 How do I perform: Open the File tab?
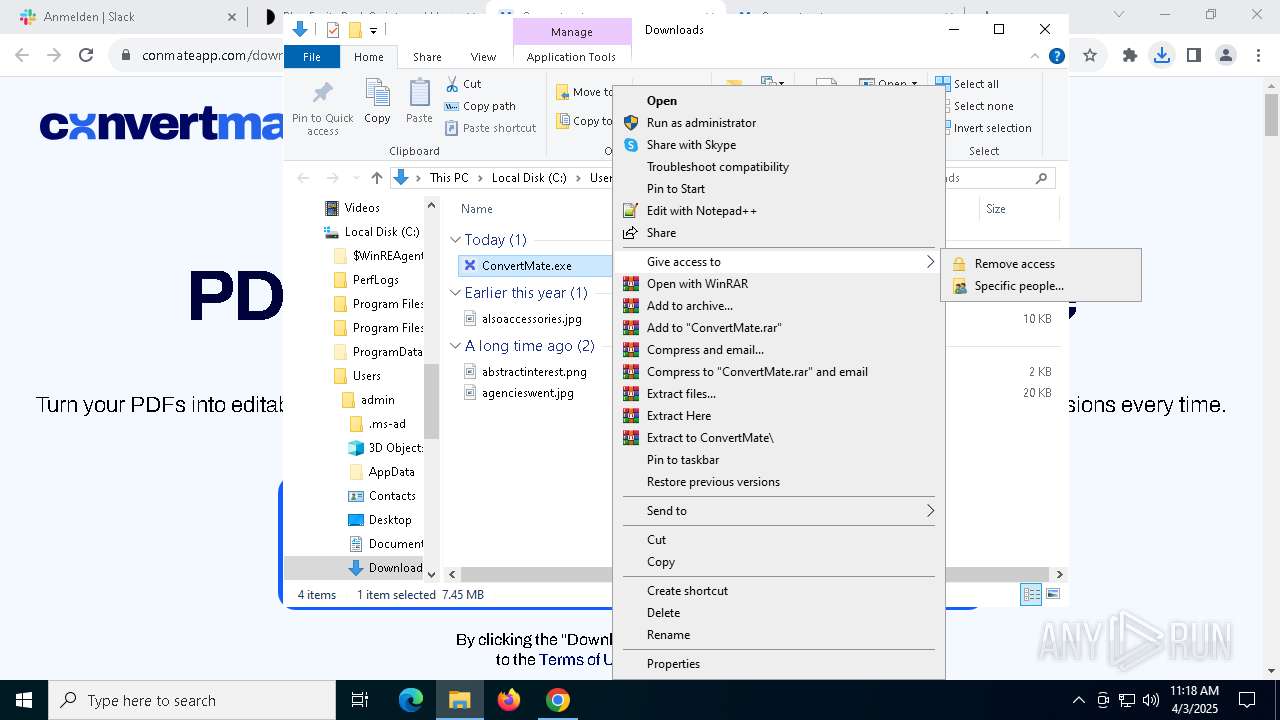pyautogui.click(x=312, y=57)
